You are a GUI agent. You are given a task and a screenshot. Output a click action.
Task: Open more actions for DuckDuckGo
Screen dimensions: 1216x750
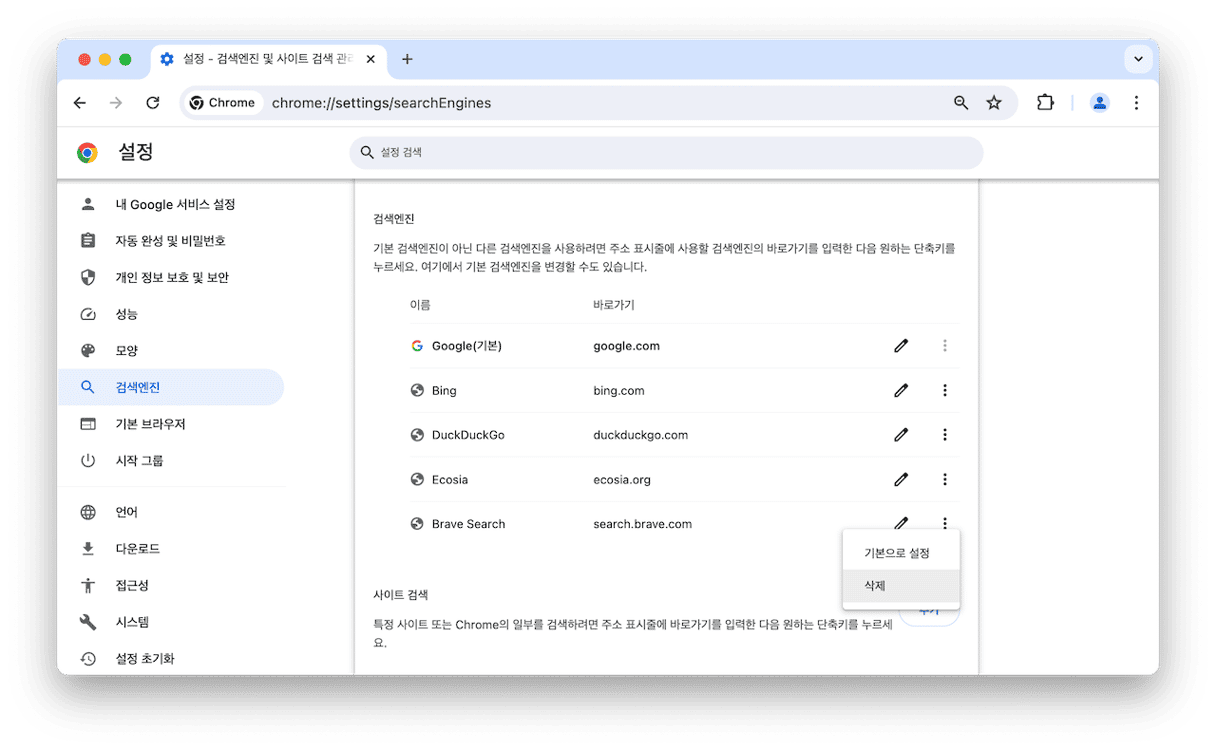[945, 435]
